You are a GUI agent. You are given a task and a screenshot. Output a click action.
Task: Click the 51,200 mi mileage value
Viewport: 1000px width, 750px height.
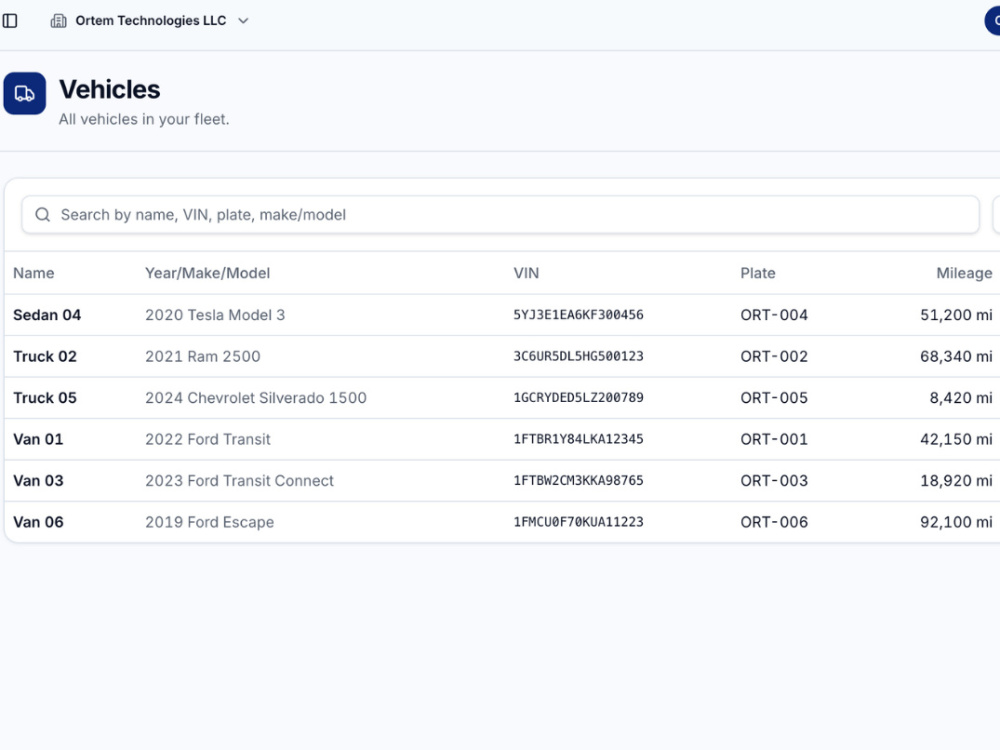(956, 315)
